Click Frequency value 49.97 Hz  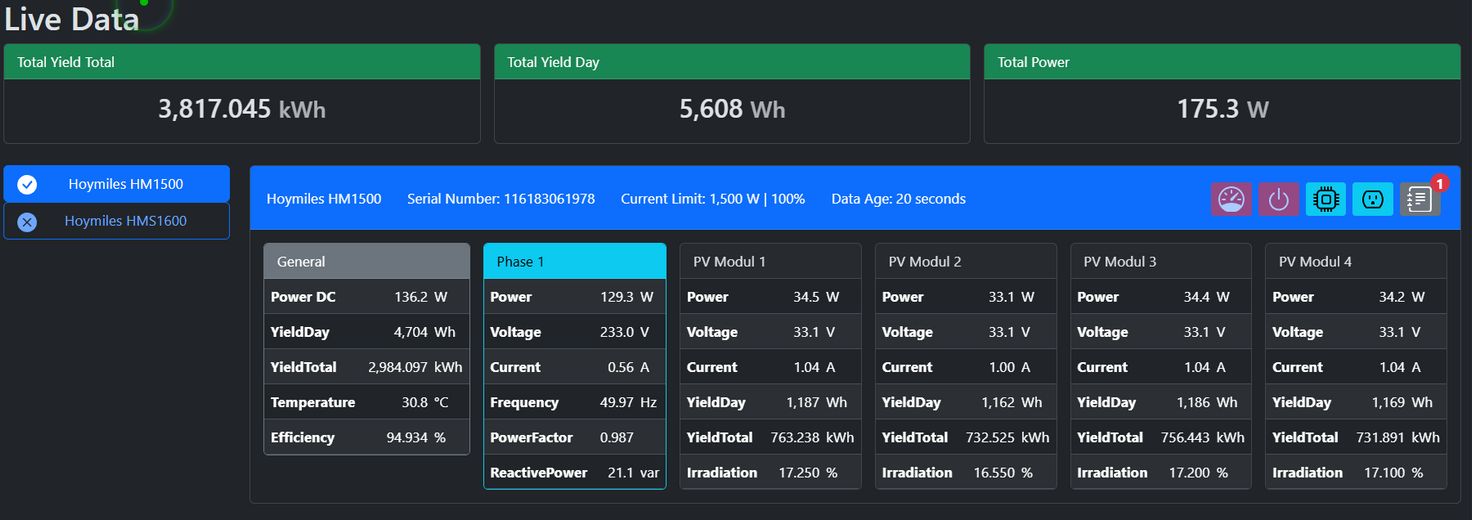628,402
